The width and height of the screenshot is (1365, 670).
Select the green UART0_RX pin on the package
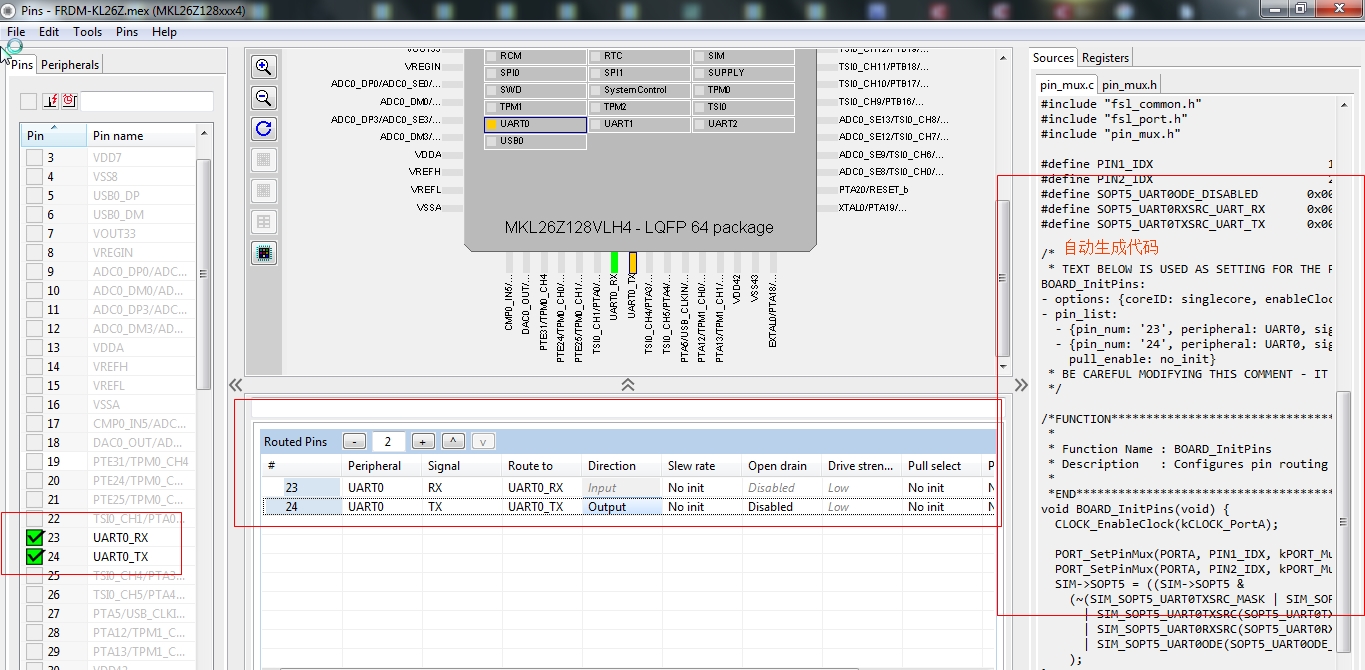[614, 262]
